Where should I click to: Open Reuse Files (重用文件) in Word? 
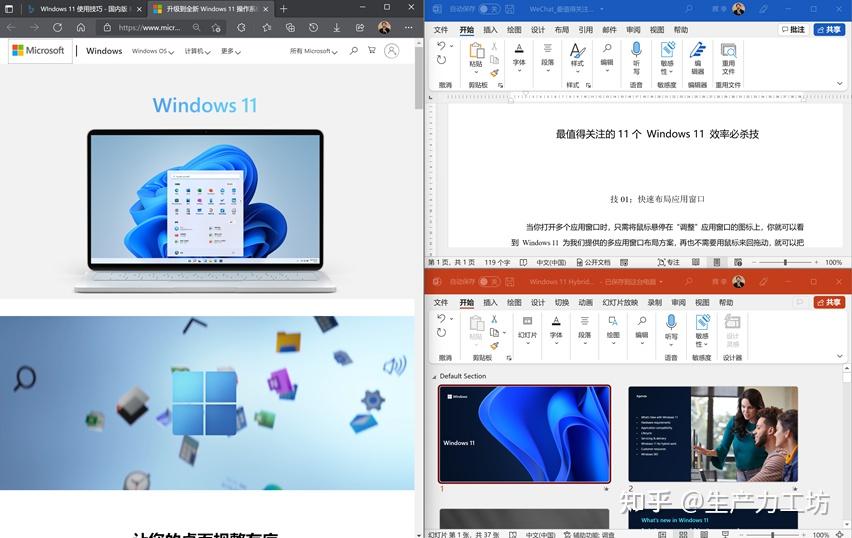pyautogui.click(x=728, y=59)
